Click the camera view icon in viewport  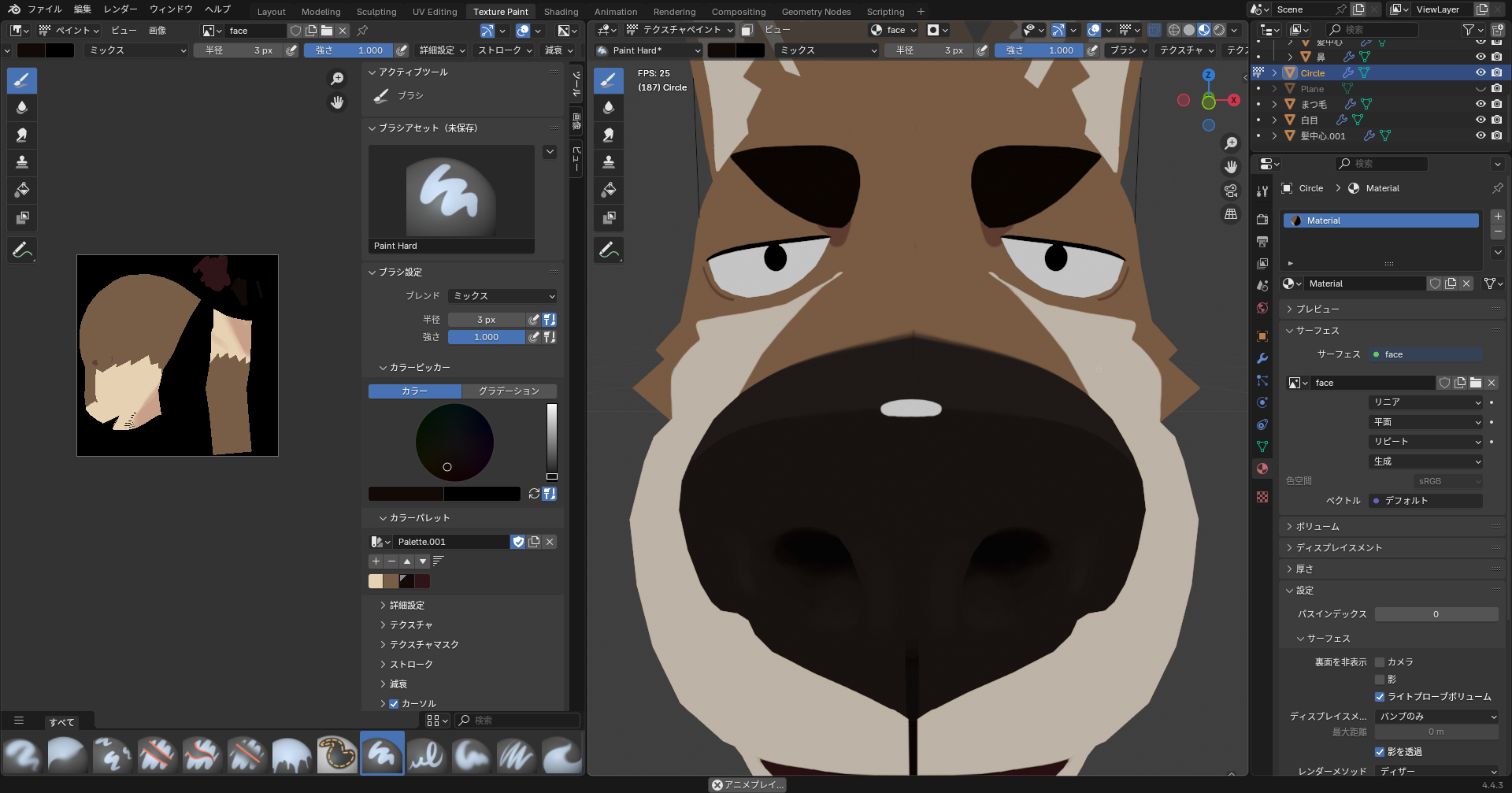tap(1231, 191)
